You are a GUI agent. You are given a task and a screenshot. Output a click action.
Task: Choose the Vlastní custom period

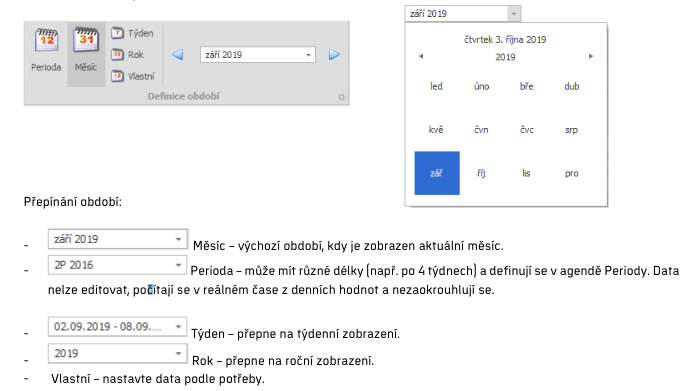click(133, 76)
